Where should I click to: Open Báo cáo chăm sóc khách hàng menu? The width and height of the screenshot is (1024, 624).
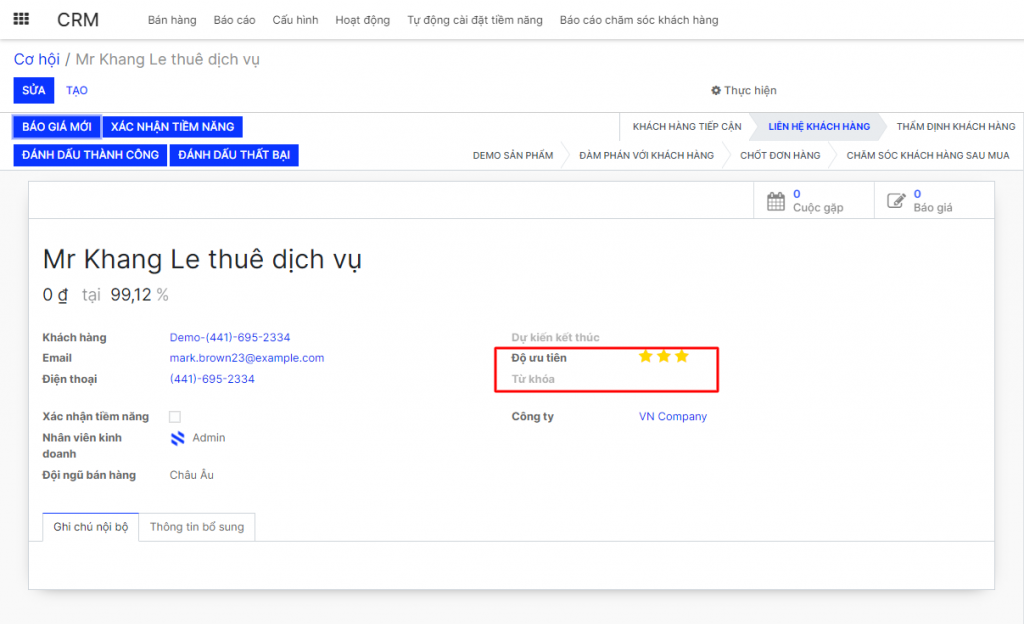click(x=639, y=20)
